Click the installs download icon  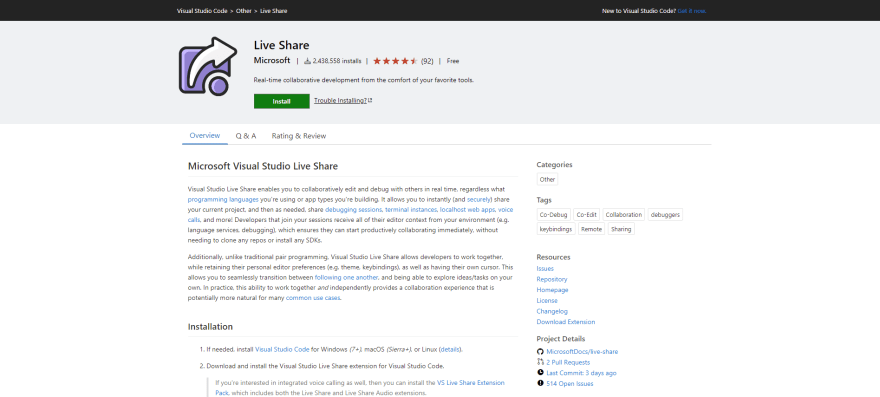pos(307,61)
